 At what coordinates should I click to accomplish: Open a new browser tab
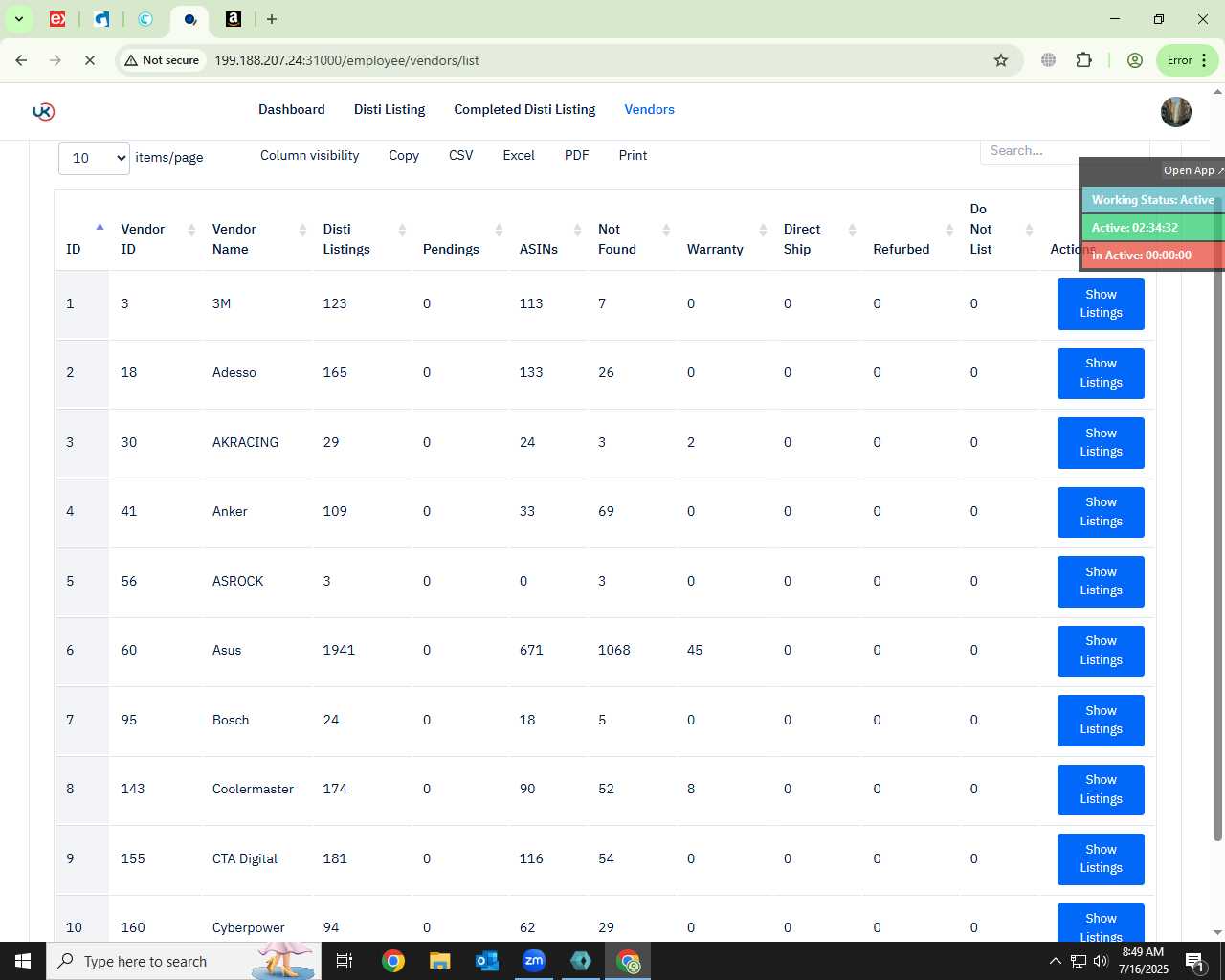[272, 19]
